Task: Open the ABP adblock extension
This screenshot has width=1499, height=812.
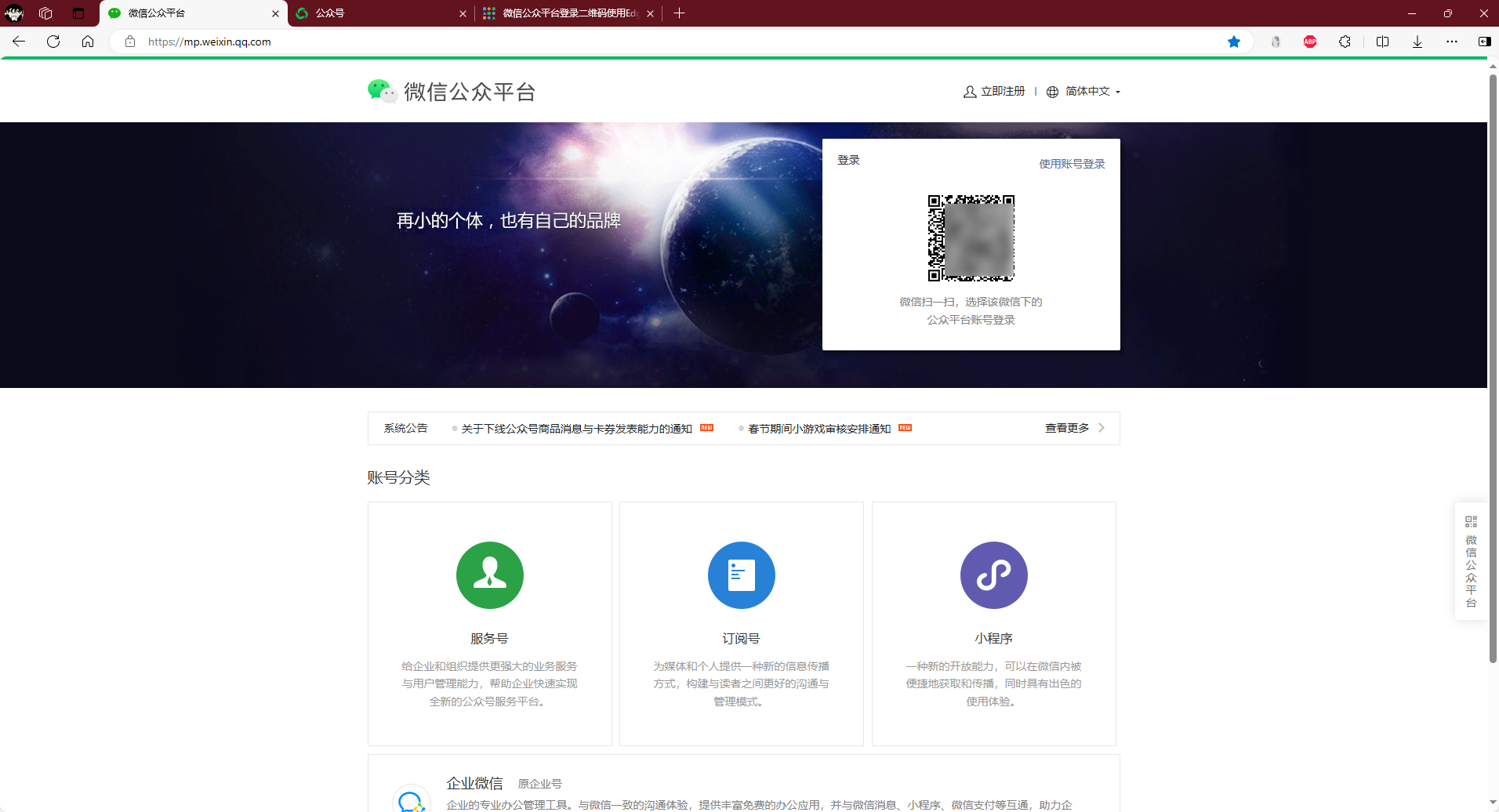Action: coord(1310,42)
